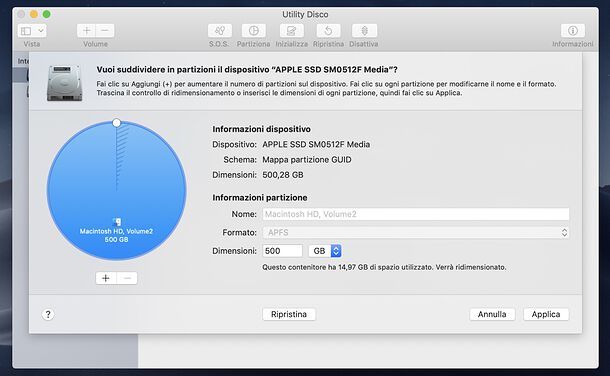Confirm with the Applica button

(x=546, y=314)
